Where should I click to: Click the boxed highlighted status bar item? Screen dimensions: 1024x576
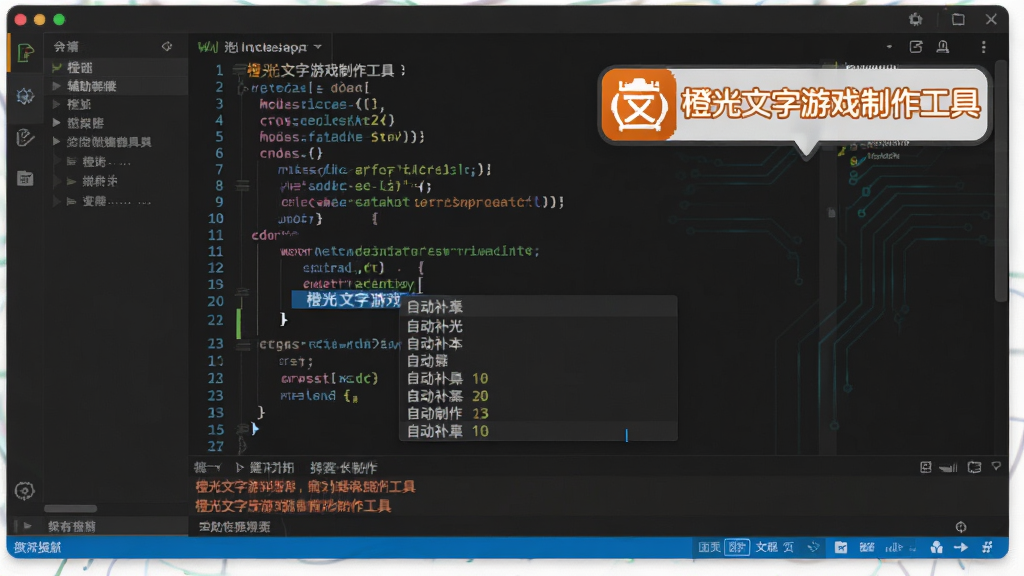(x=737, y=547)
